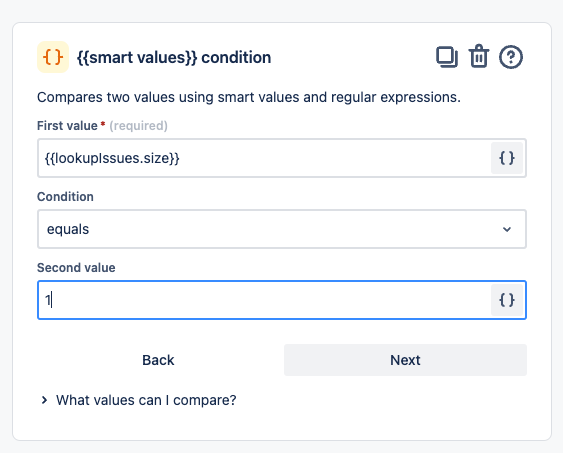
Task: Delete the condition with the trash icon
Action: point(479,56)
